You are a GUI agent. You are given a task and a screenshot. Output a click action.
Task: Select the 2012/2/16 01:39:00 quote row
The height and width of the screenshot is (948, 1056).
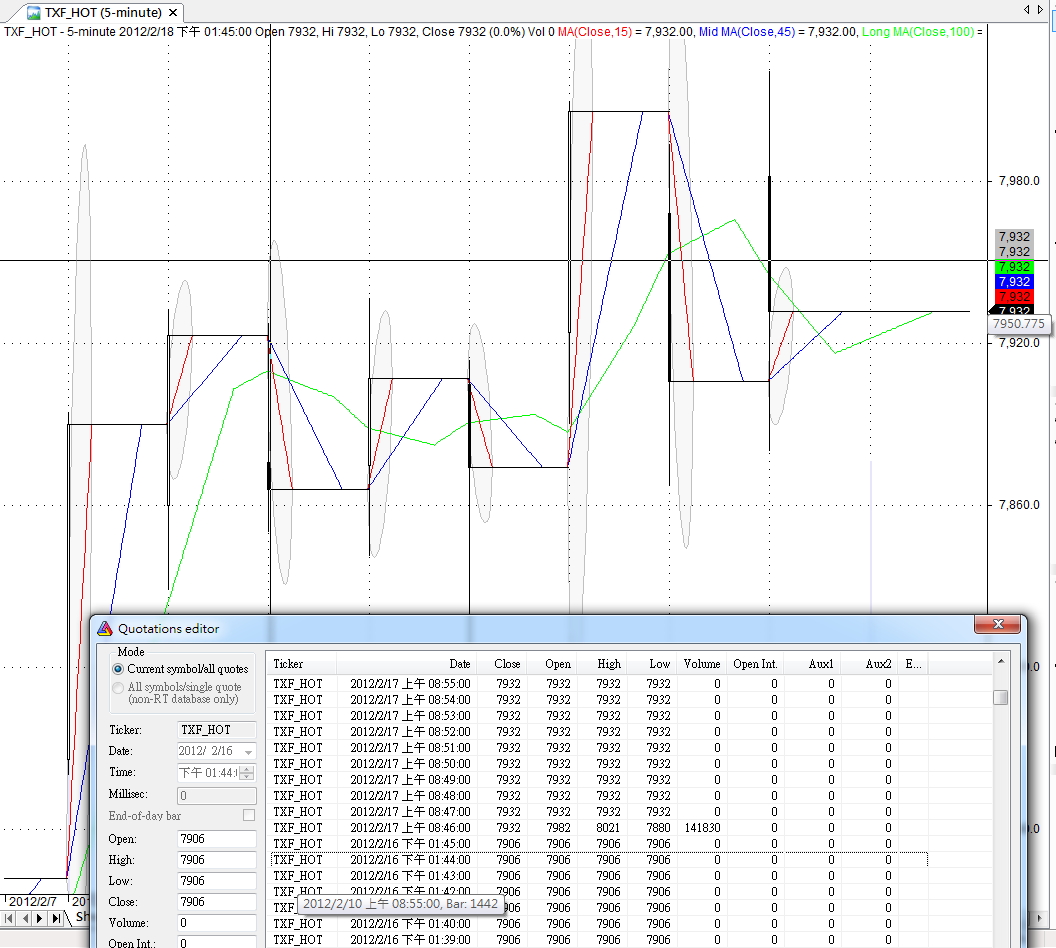point(599,940)
